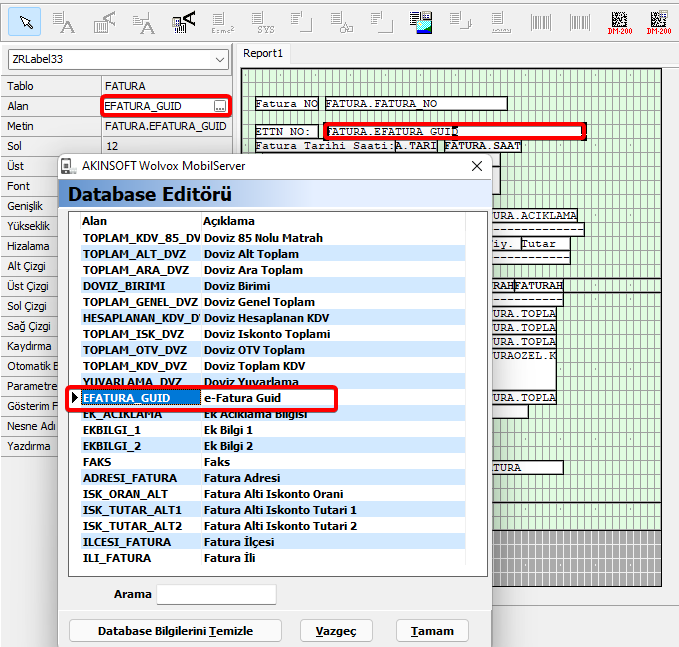Select the TOPLAM_KDV_85_DV row

[x=273, y=238]
